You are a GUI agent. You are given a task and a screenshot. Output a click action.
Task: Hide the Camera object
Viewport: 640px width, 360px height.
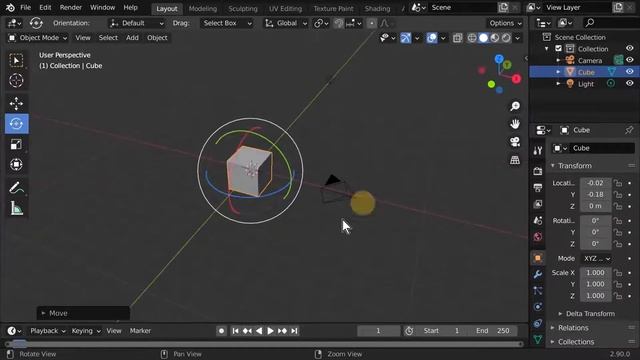pyautogui.click(x=630, y=60)
